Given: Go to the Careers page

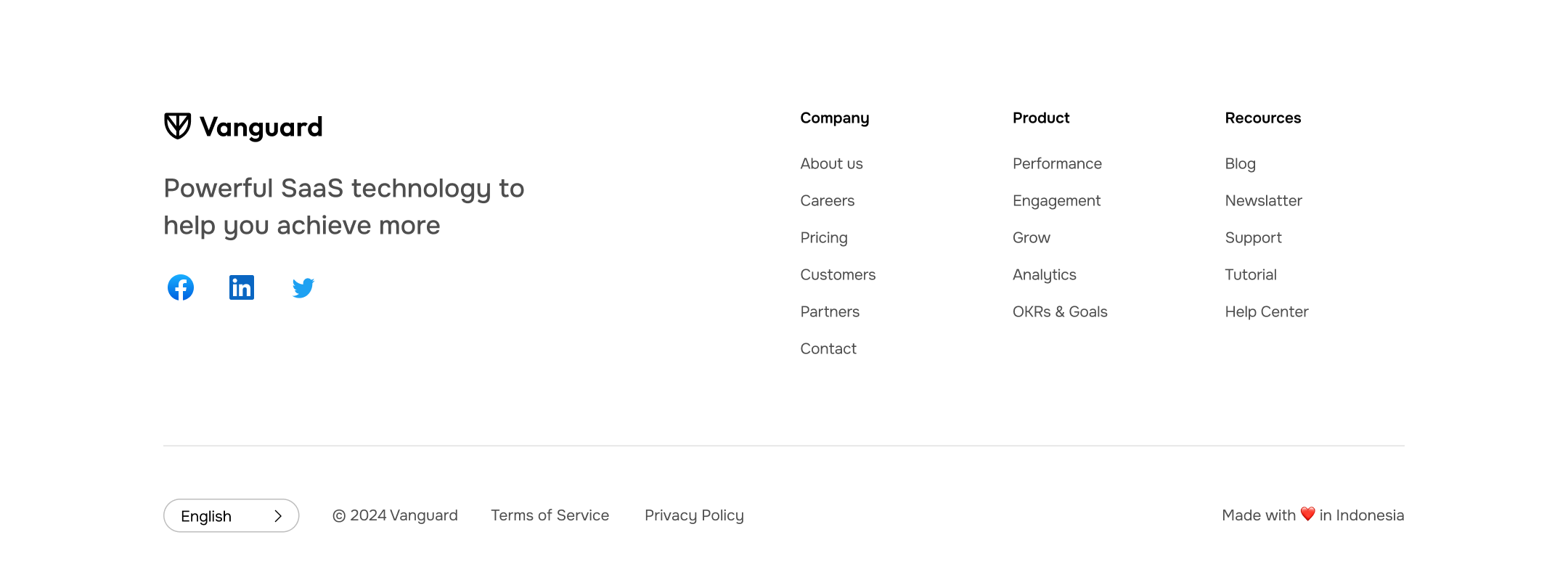Looking at the screenshot, I should click(x=827, y=200).
